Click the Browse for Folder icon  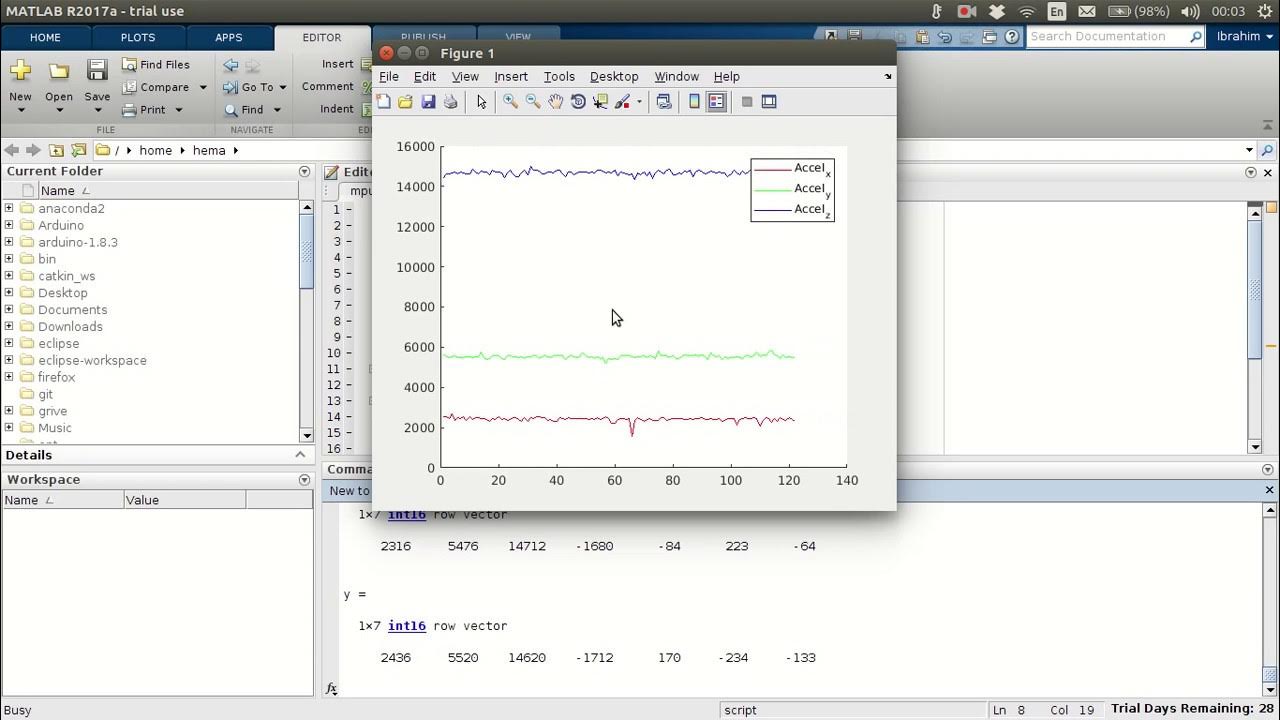point(79,150)
